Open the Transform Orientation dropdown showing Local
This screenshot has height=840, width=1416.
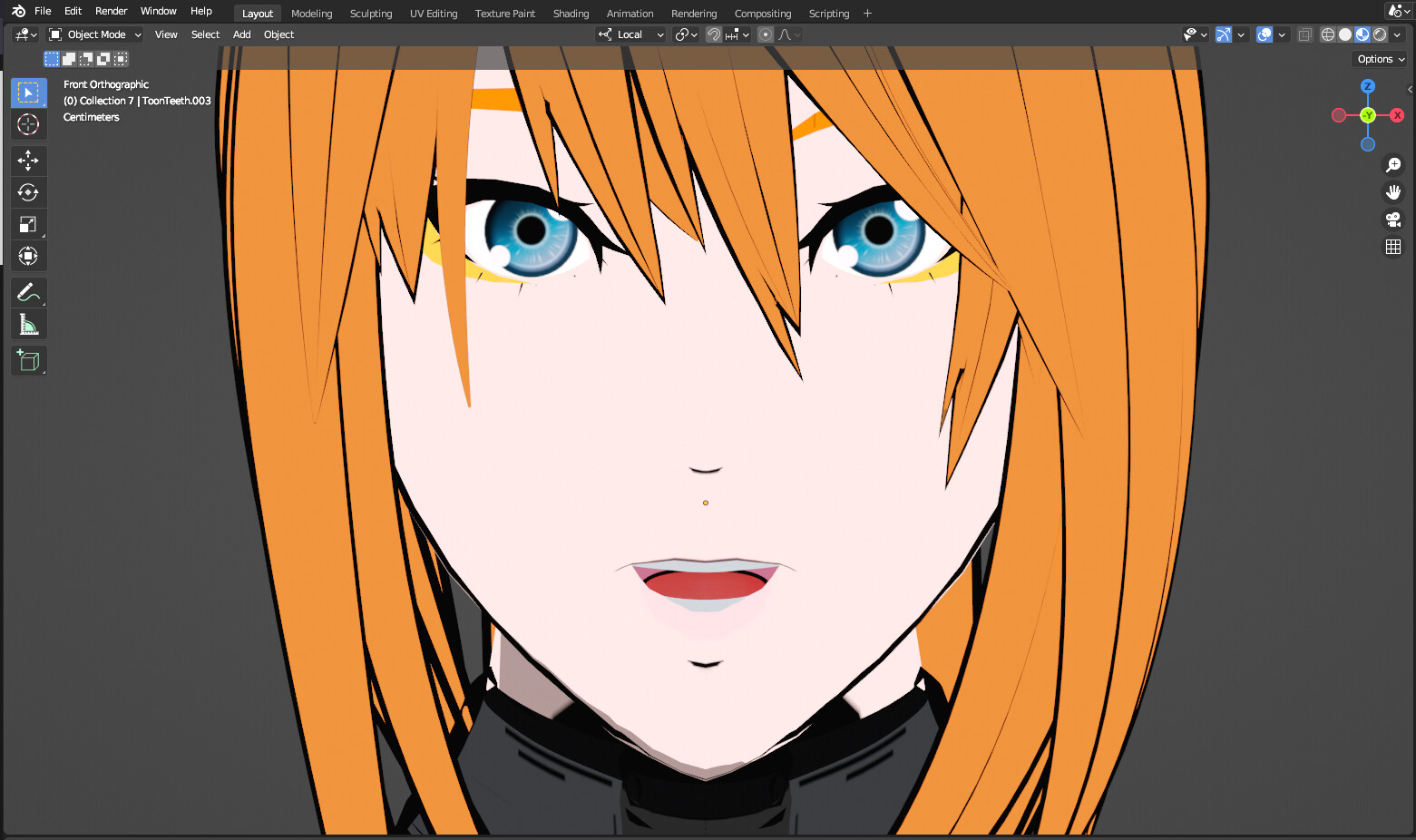(x=630, y=34)
